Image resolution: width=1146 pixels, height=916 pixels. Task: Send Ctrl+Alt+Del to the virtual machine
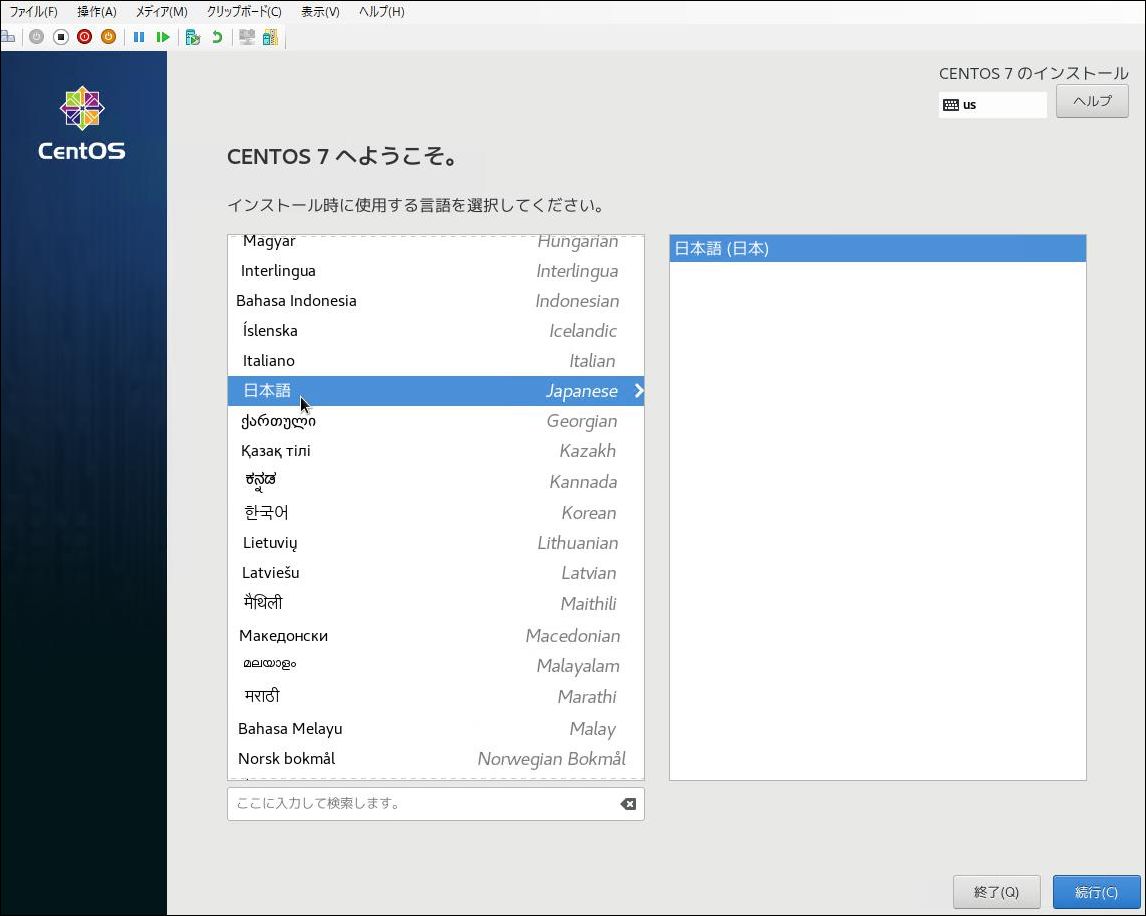(10, 36)
